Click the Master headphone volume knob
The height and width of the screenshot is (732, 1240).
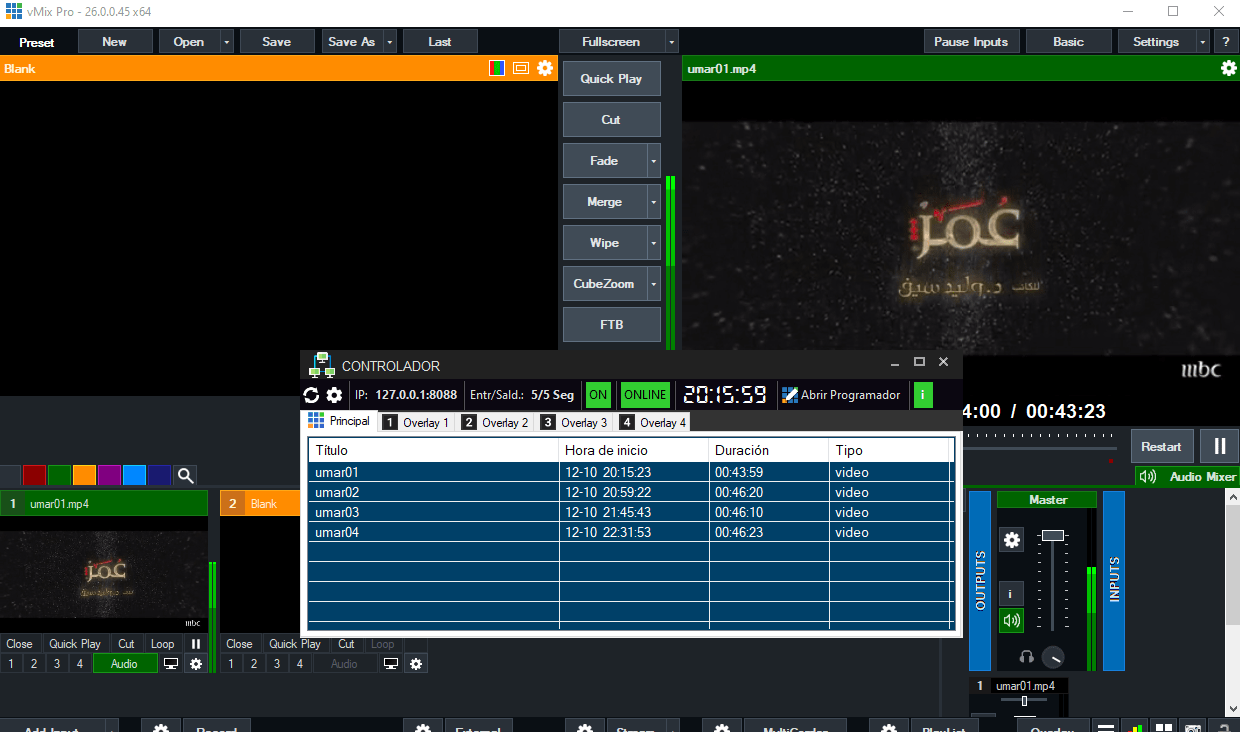1052,657
